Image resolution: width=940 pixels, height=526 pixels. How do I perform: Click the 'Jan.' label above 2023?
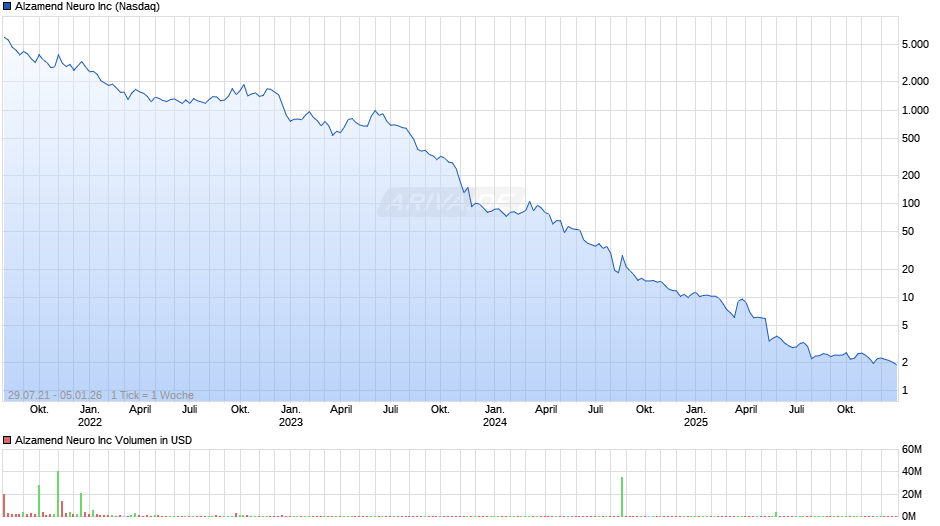(x=291, y=410)
